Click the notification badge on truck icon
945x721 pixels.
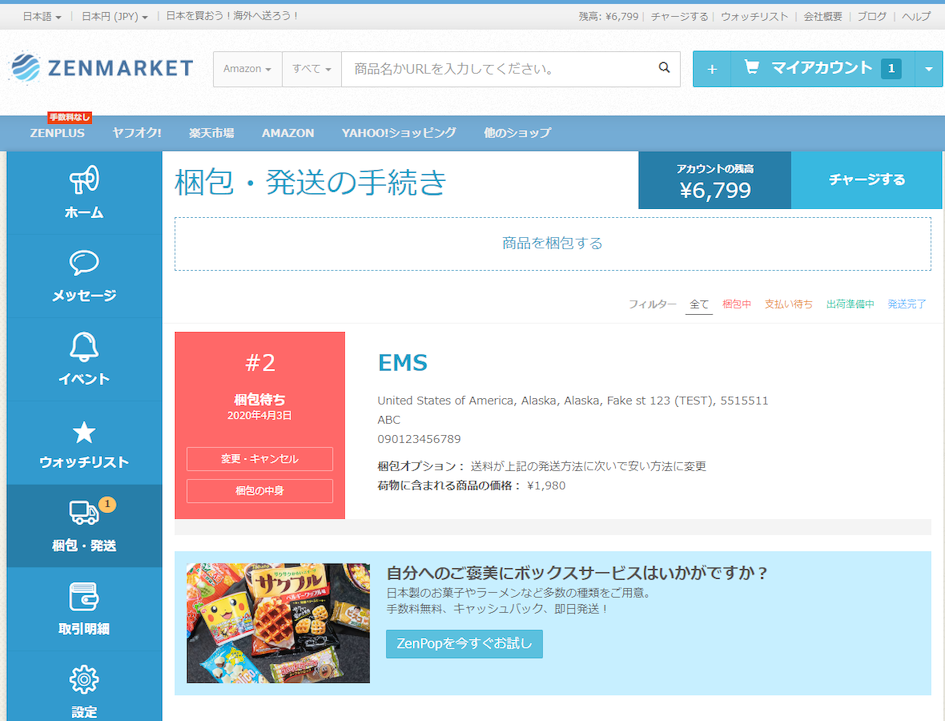coord(107,504)
